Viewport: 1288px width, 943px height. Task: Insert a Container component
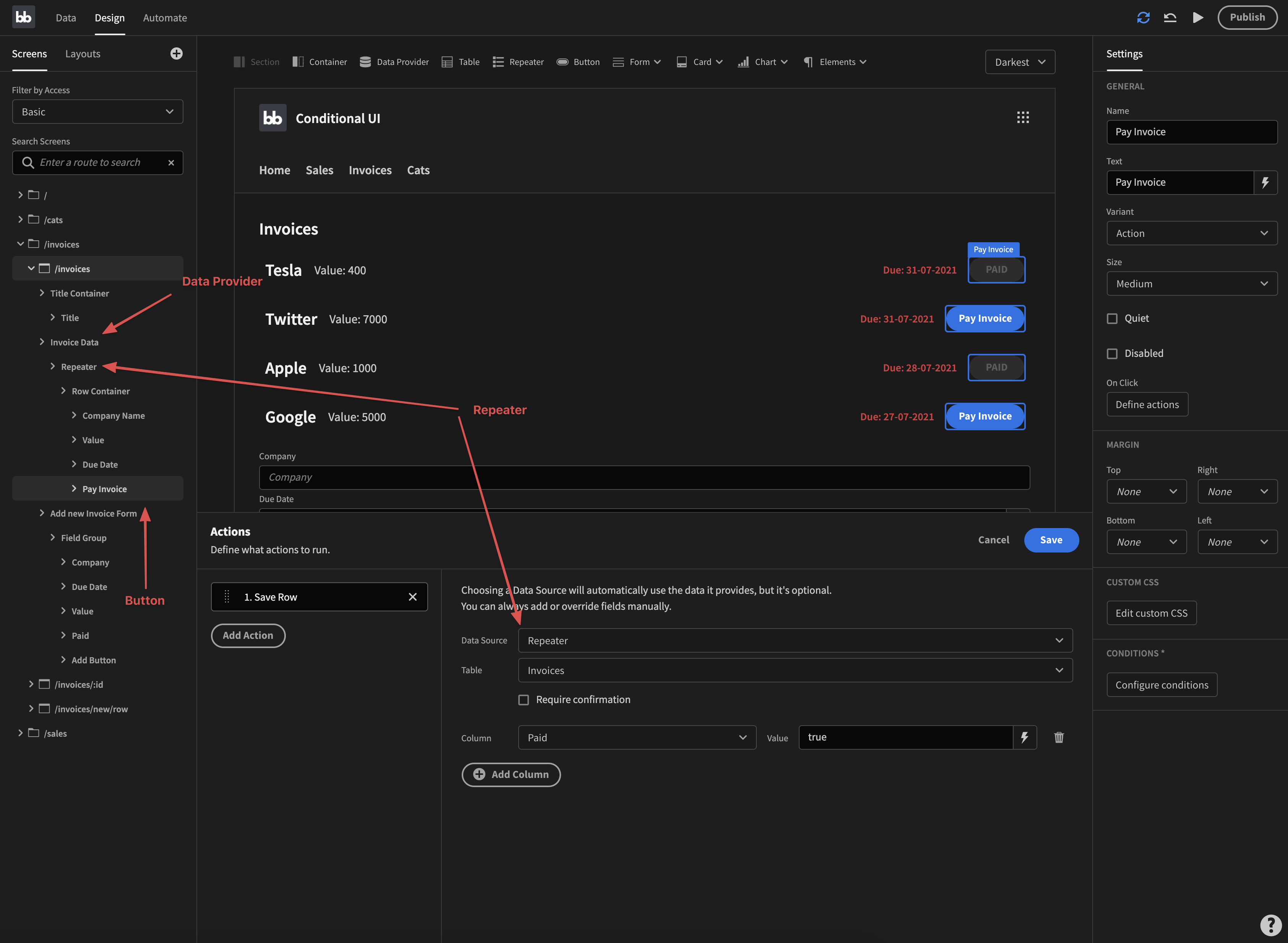[x=320, y=62]
